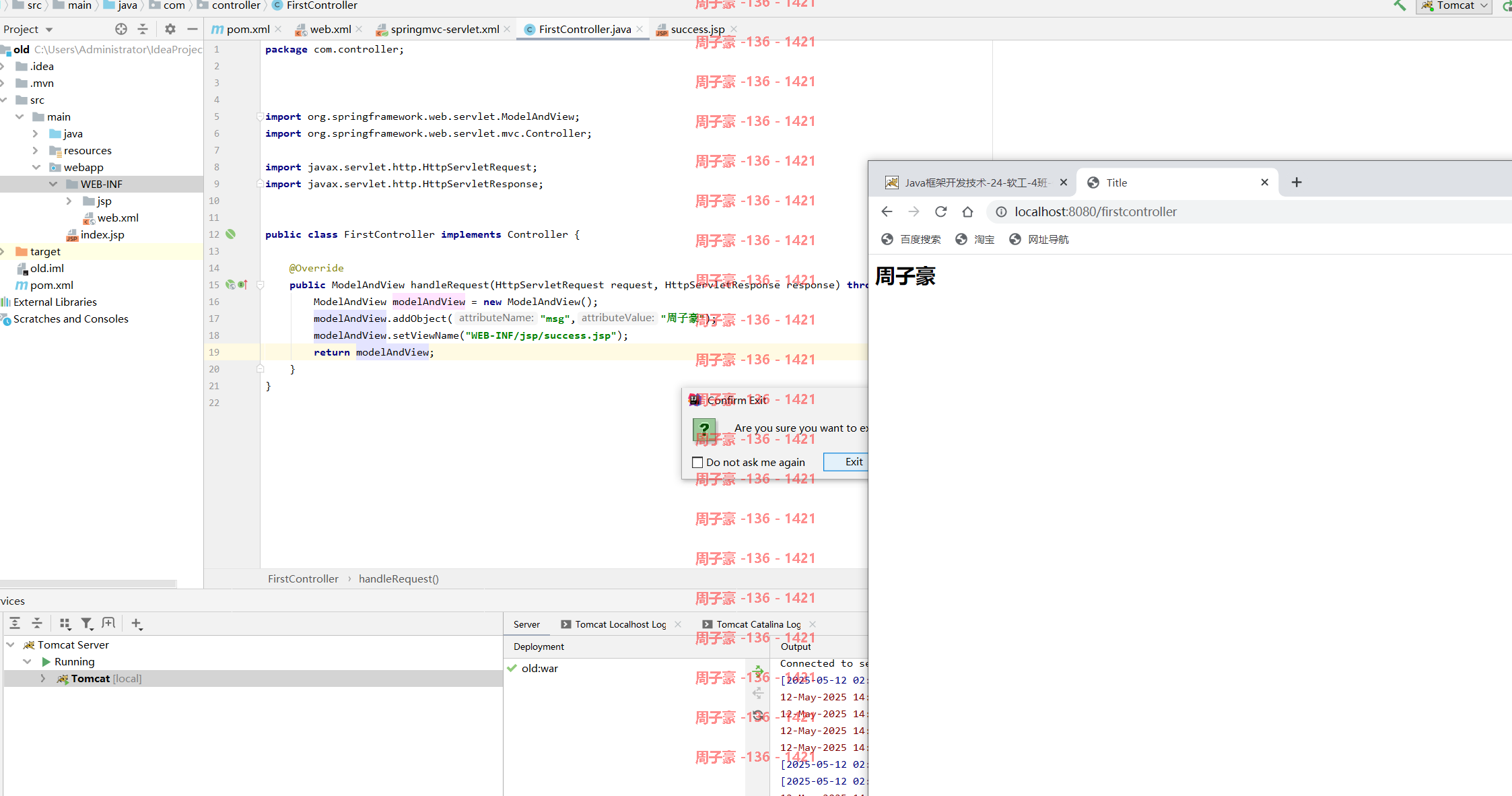Click the browser address bar URL
This screenshot has width=1512, height=796.
coord(1095,211)
